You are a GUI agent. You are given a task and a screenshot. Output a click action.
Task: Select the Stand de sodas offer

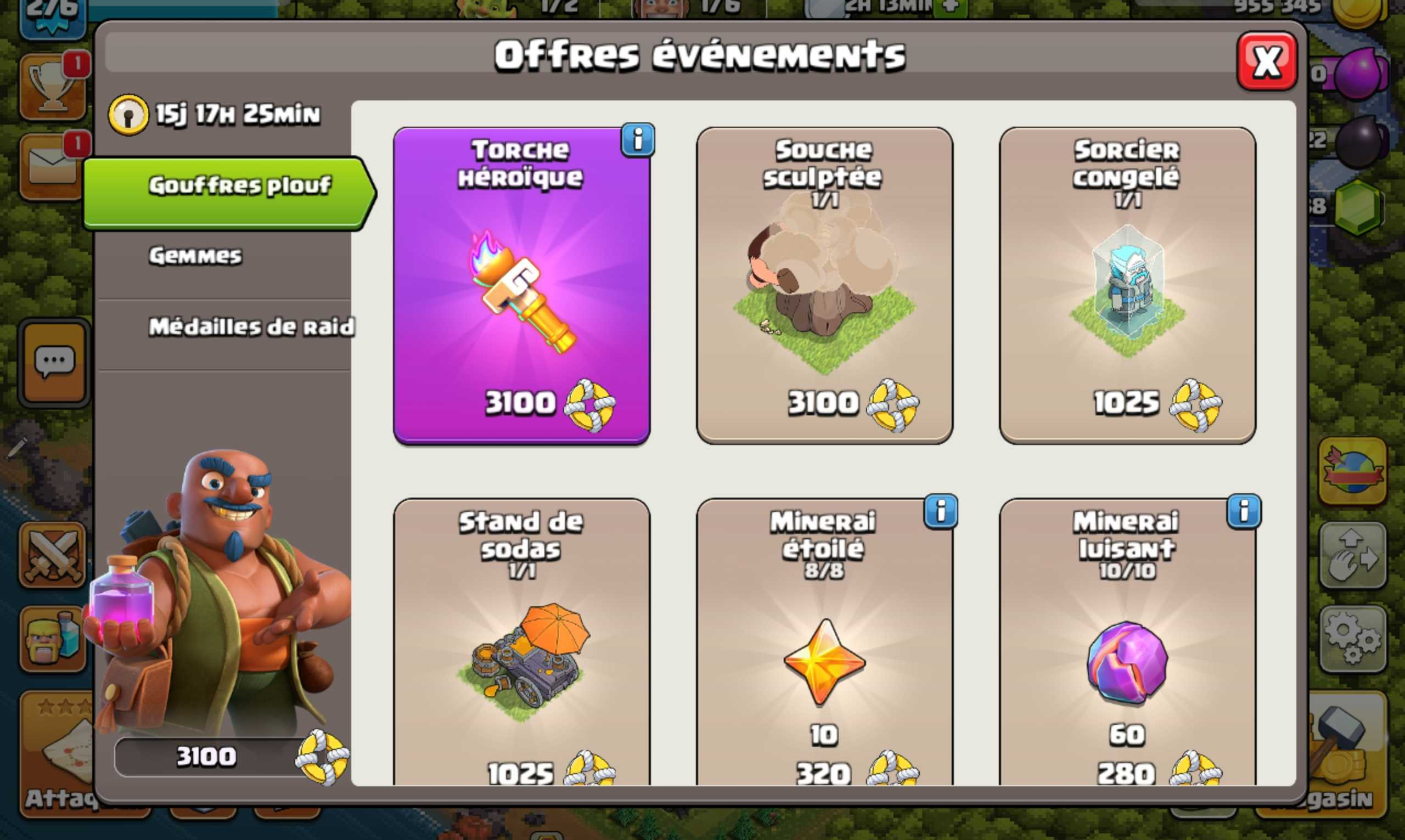tap(521, 642)
